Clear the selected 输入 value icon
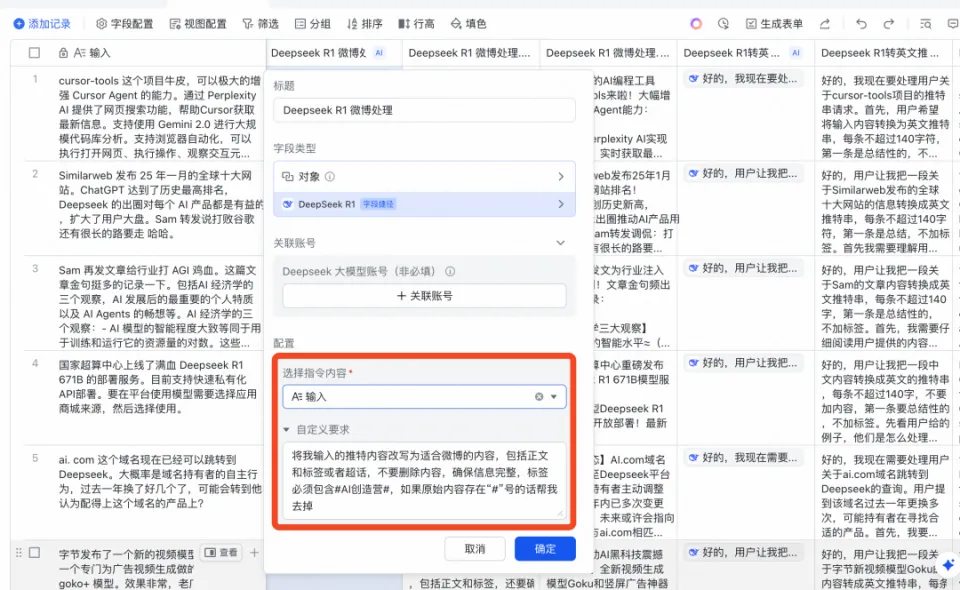This screenshot has height=590, width=960. (539, 397)
